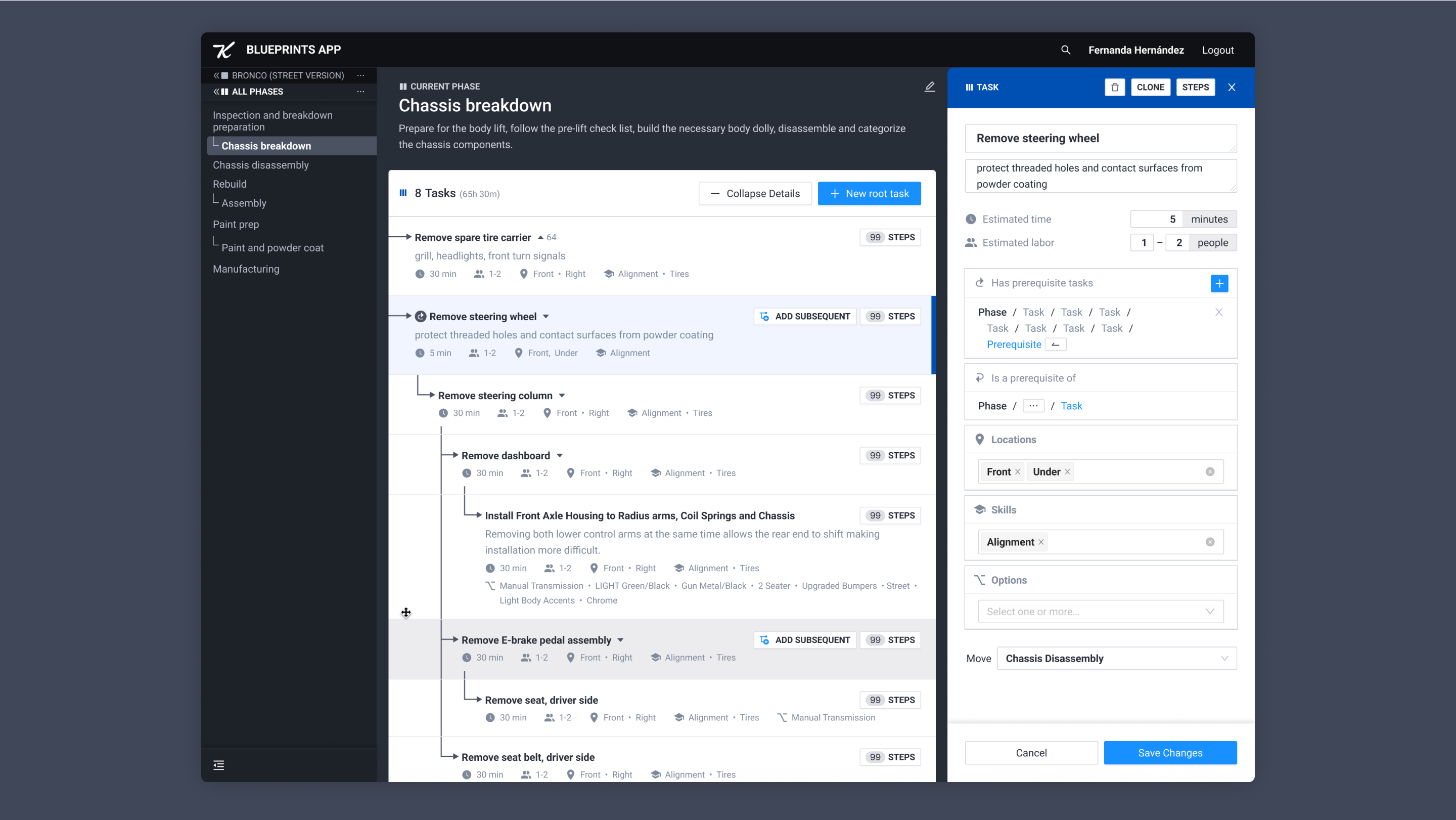Collapse sidebar using bottom-left menu icon
This screenshot has width=1456, height=820.
tap(219, 765)
